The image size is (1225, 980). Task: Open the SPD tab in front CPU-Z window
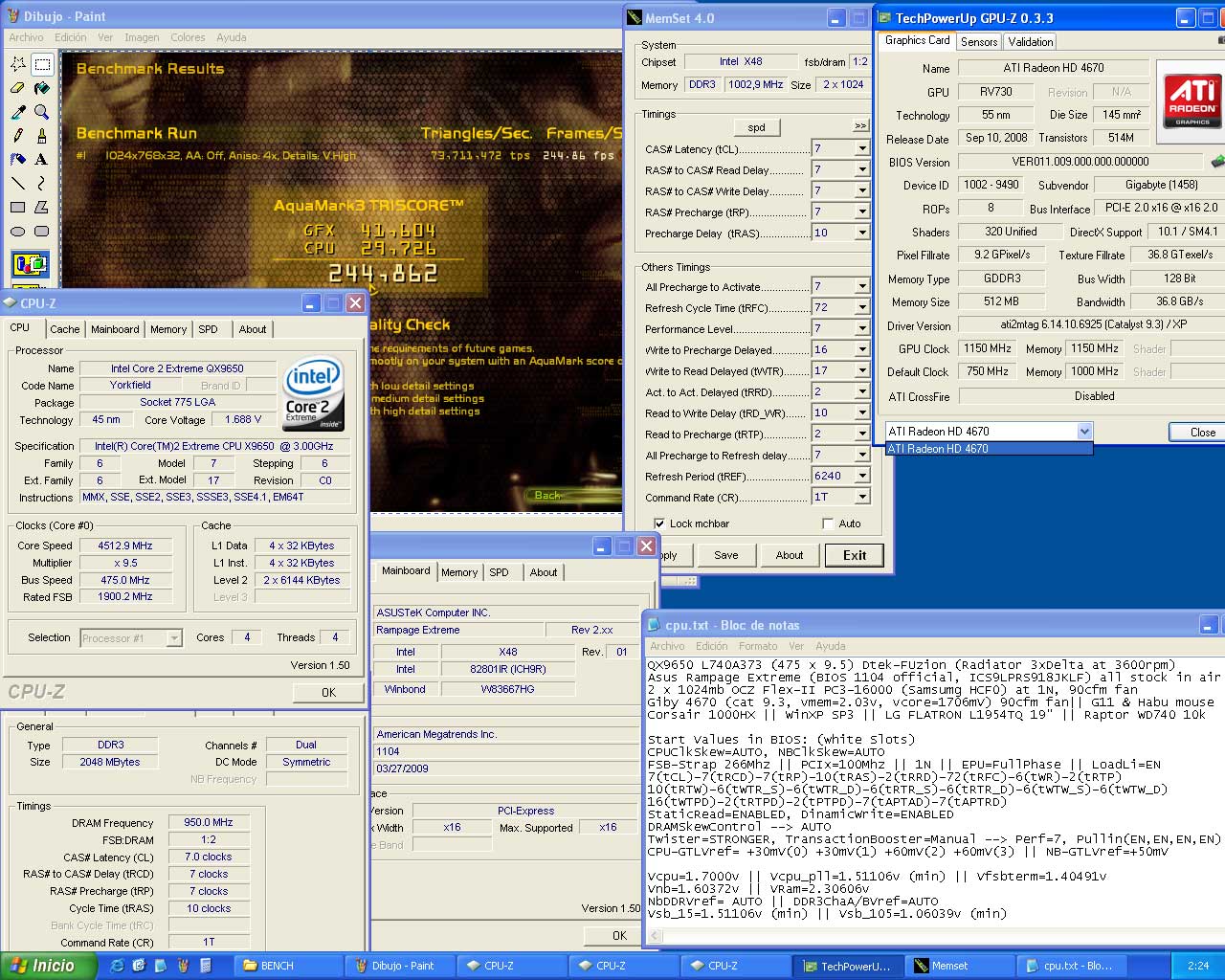pyautogui.click(x=208, y=329)
